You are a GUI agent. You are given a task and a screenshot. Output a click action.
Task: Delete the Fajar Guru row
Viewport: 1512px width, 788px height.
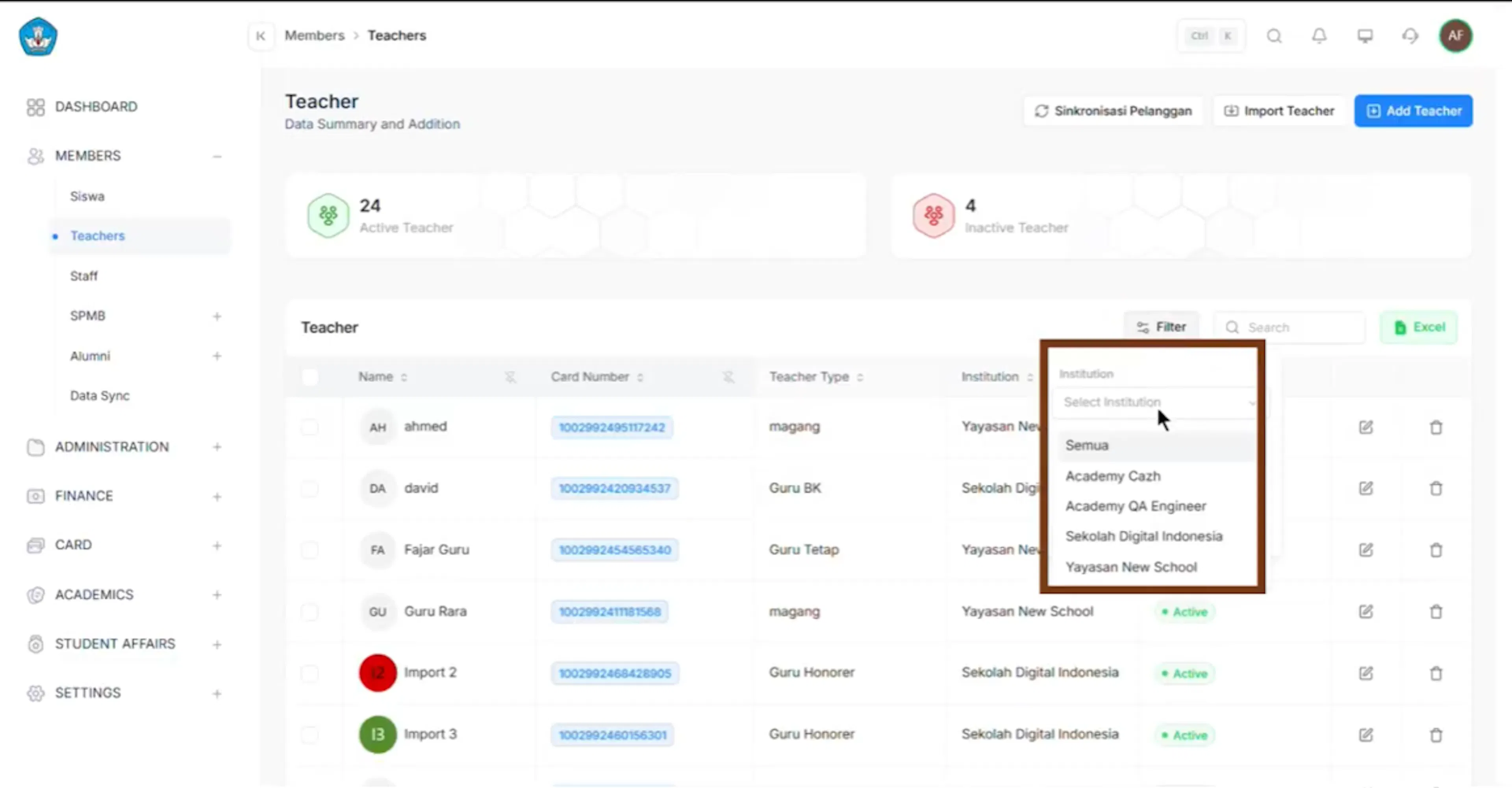click(1436, 550)
